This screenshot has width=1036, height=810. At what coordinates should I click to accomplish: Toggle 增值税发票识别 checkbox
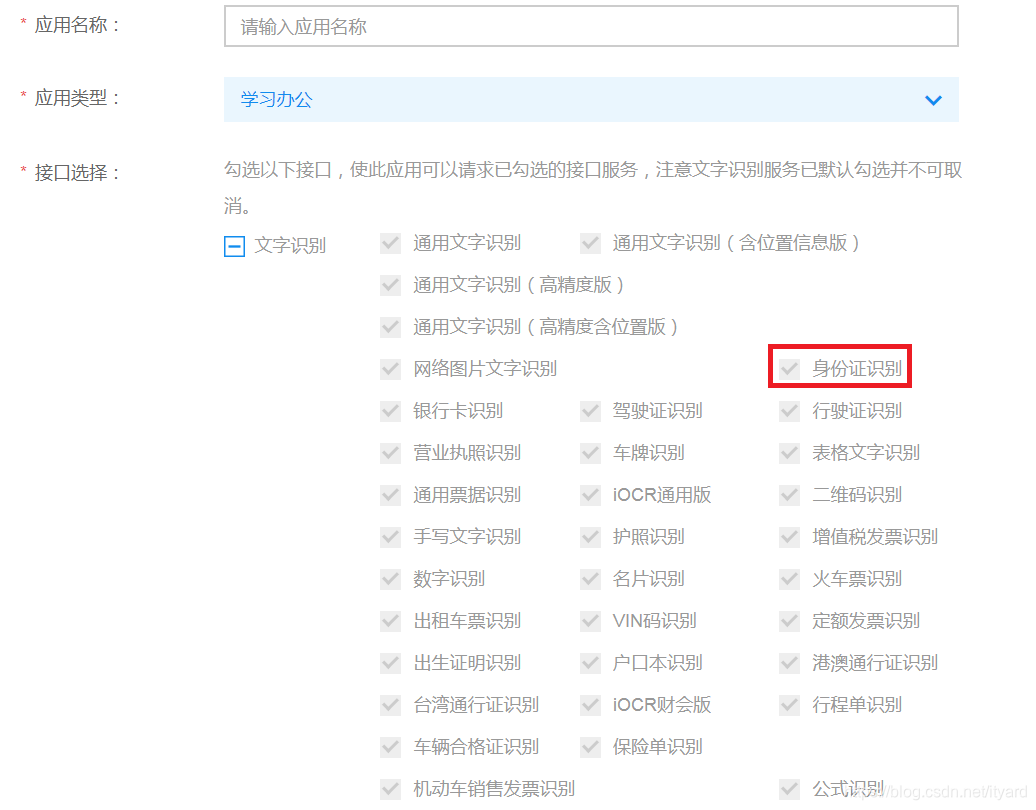pos(790,536)
